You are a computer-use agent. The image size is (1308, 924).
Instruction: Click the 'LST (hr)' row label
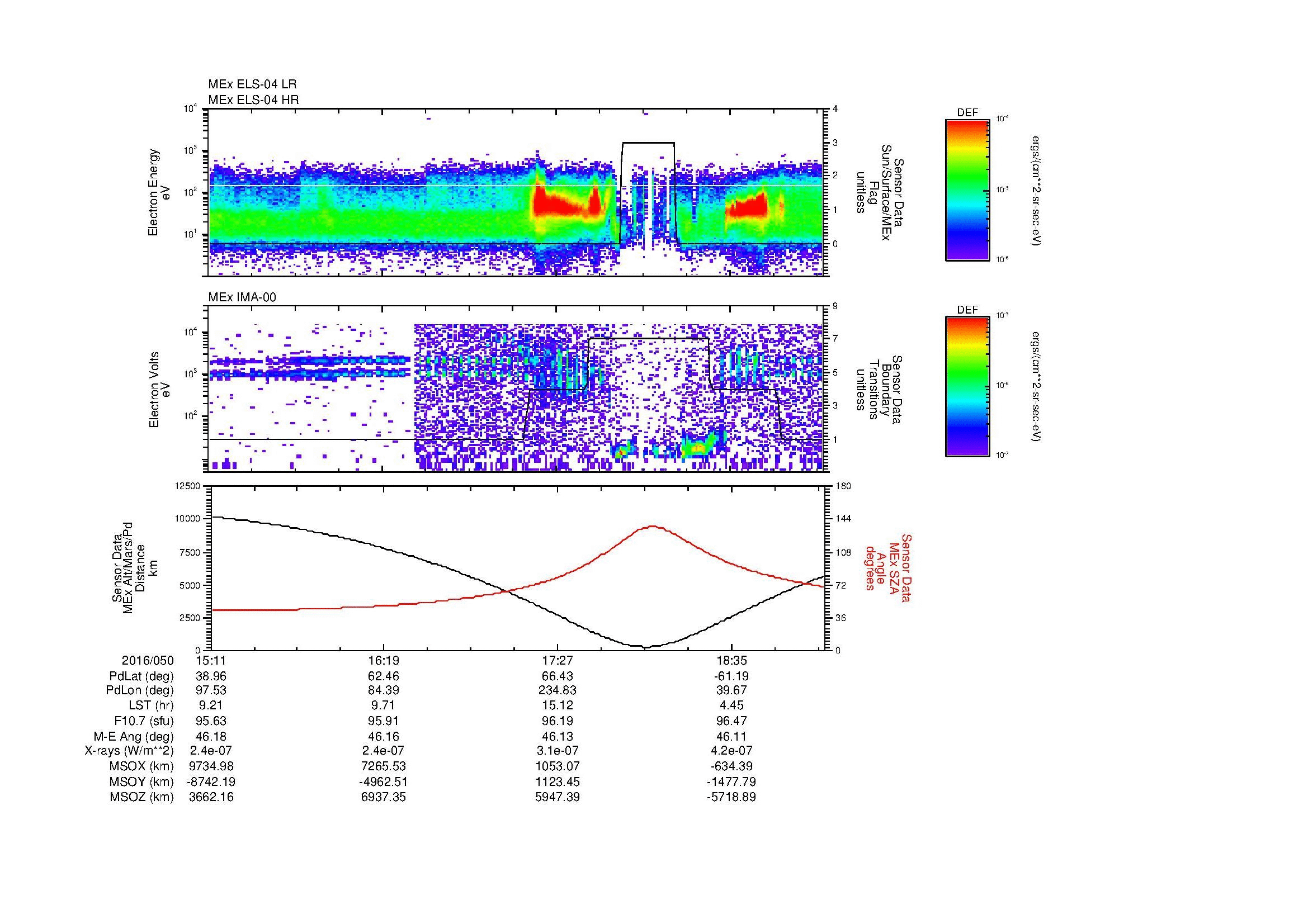point(151,706)
